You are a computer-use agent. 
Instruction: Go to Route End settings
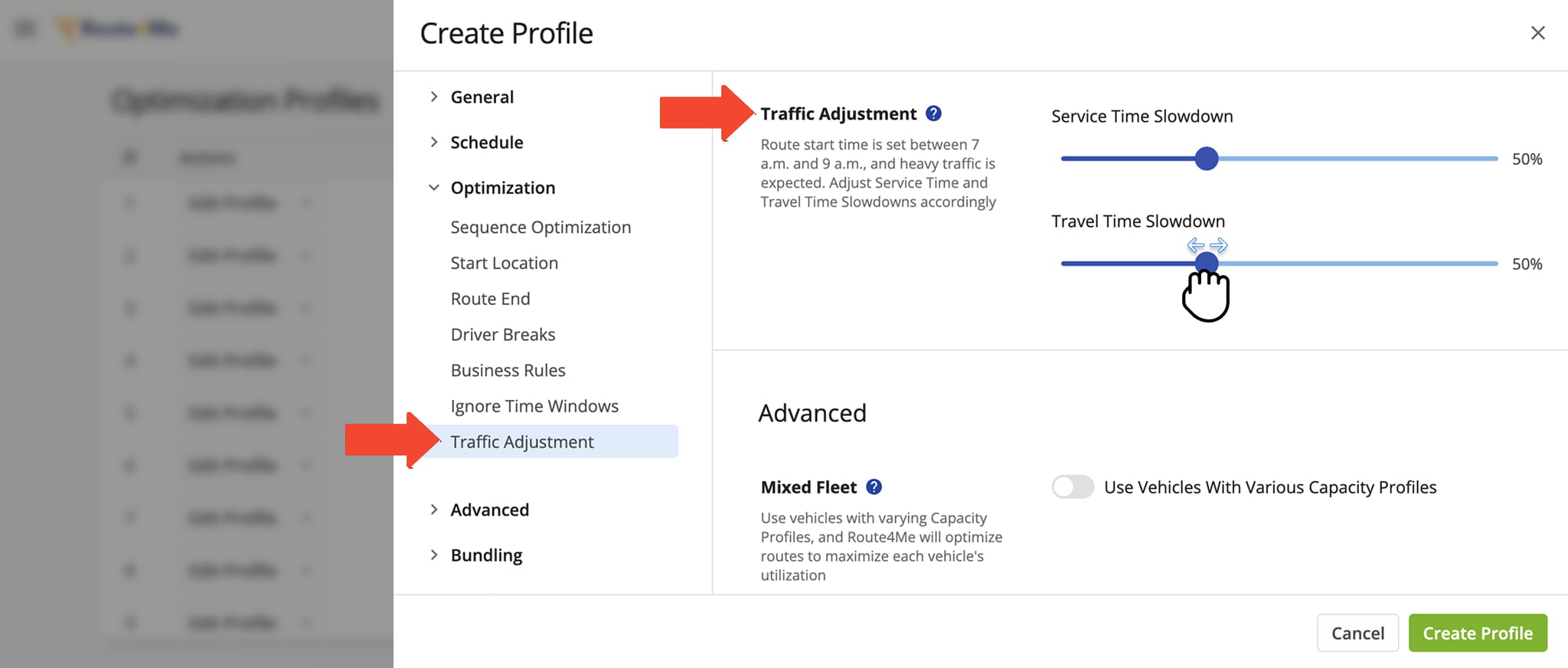pyautogui.click(x=490, y=299)
